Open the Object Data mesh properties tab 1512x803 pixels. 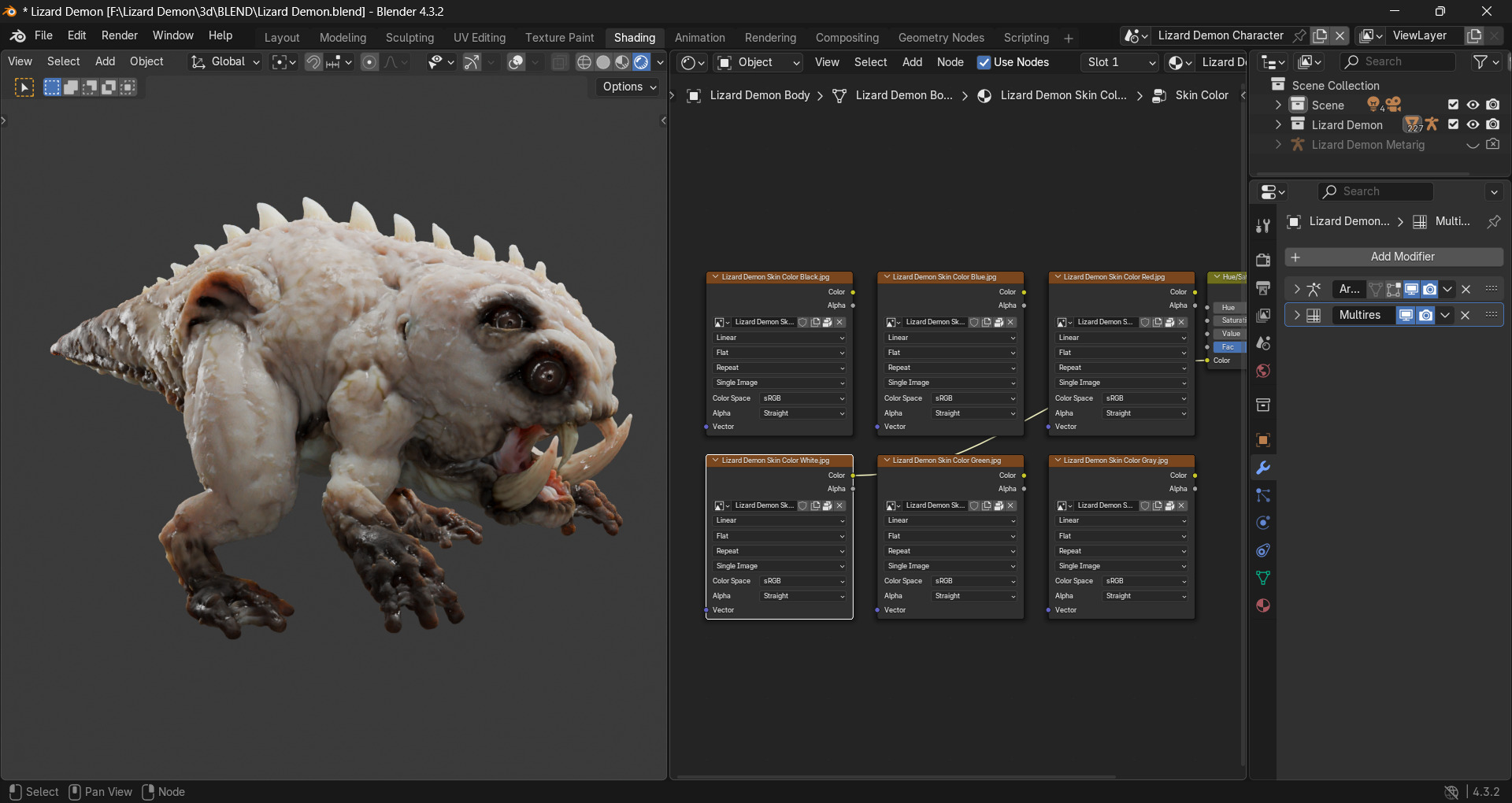(1263, 578)
